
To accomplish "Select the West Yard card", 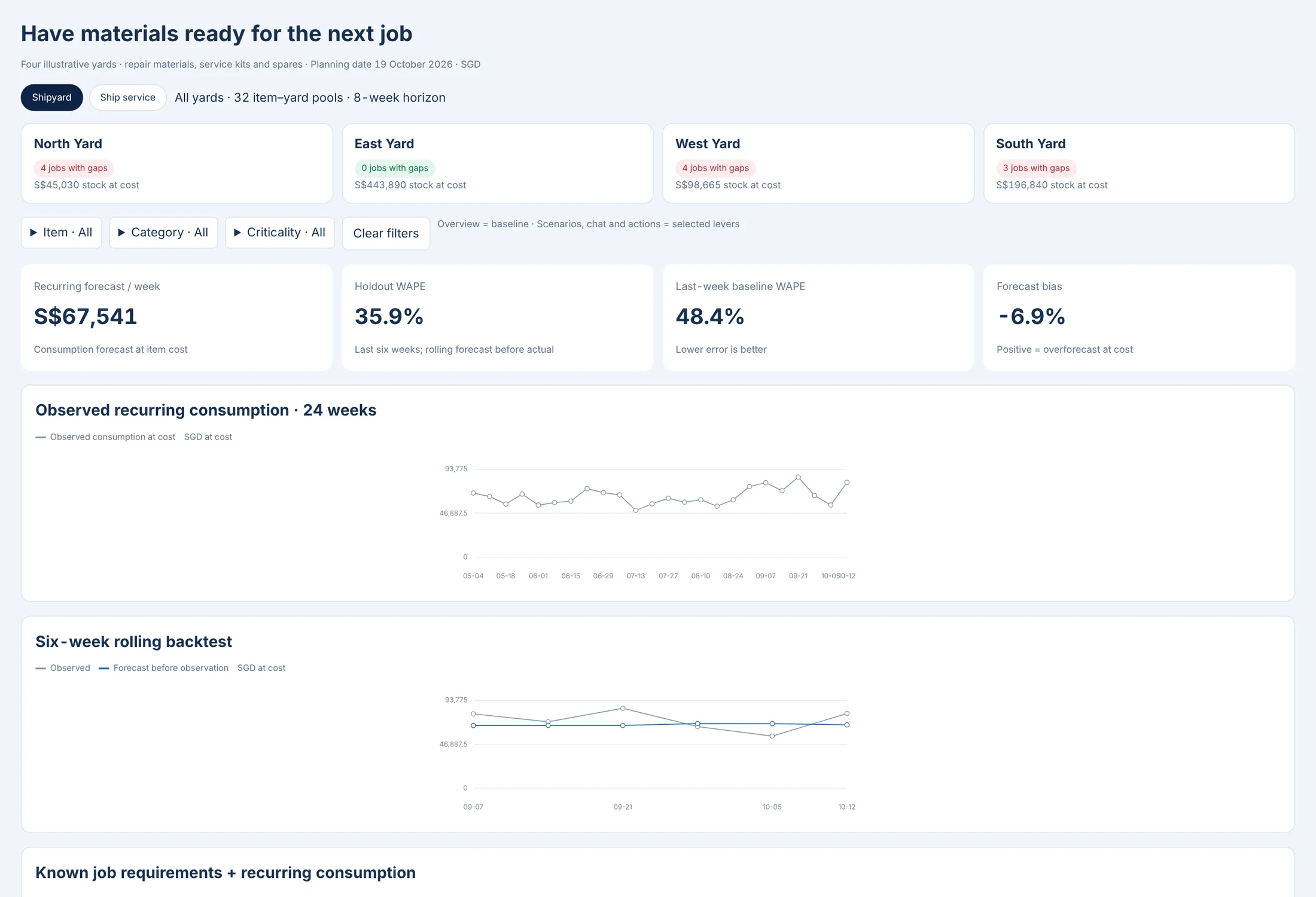I will pos(818,163).
